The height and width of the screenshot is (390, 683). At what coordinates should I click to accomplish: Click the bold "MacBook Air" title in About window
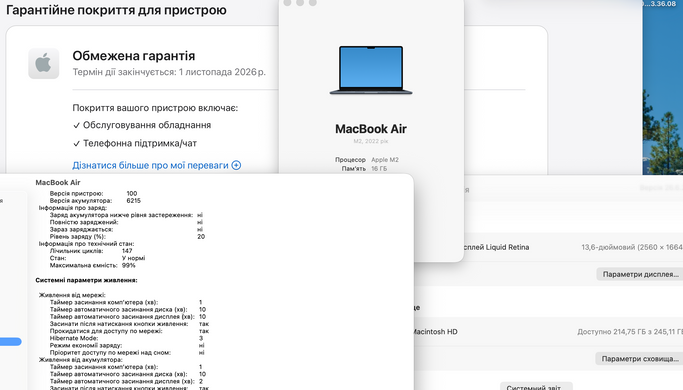371,129
